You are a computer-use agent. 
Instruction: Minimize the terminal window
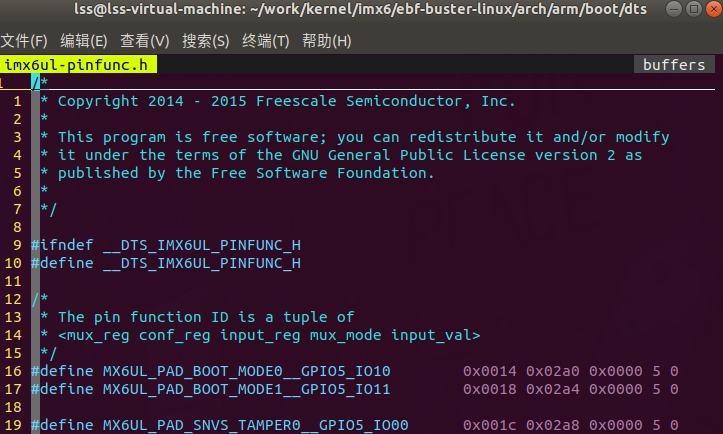click(x=674, y=9)
